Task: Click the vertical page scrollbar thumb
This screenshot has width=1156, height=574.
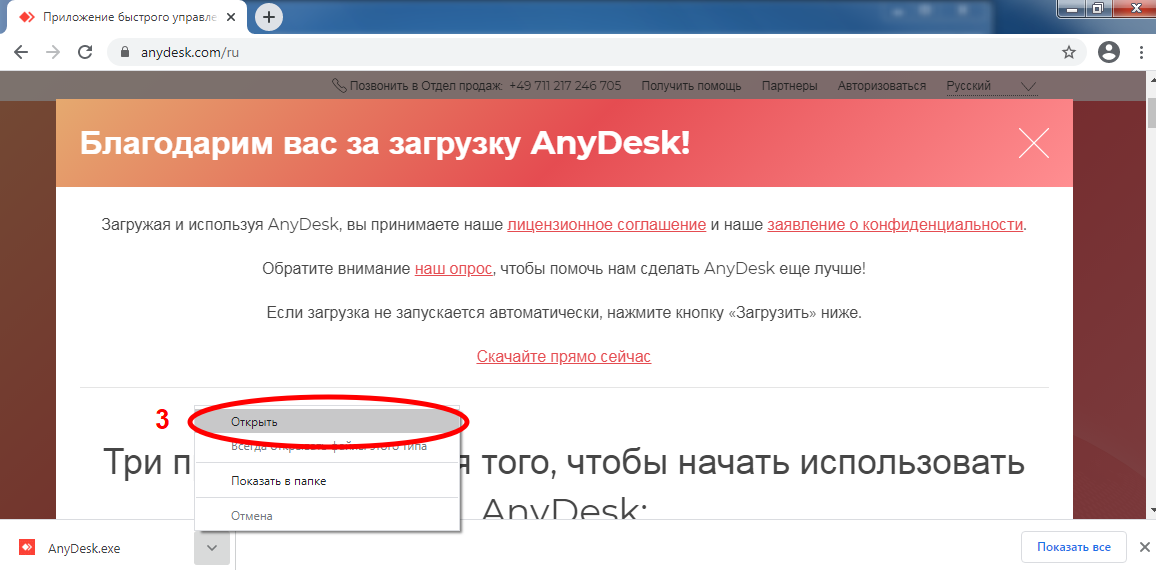Action: pos(1150,113)
